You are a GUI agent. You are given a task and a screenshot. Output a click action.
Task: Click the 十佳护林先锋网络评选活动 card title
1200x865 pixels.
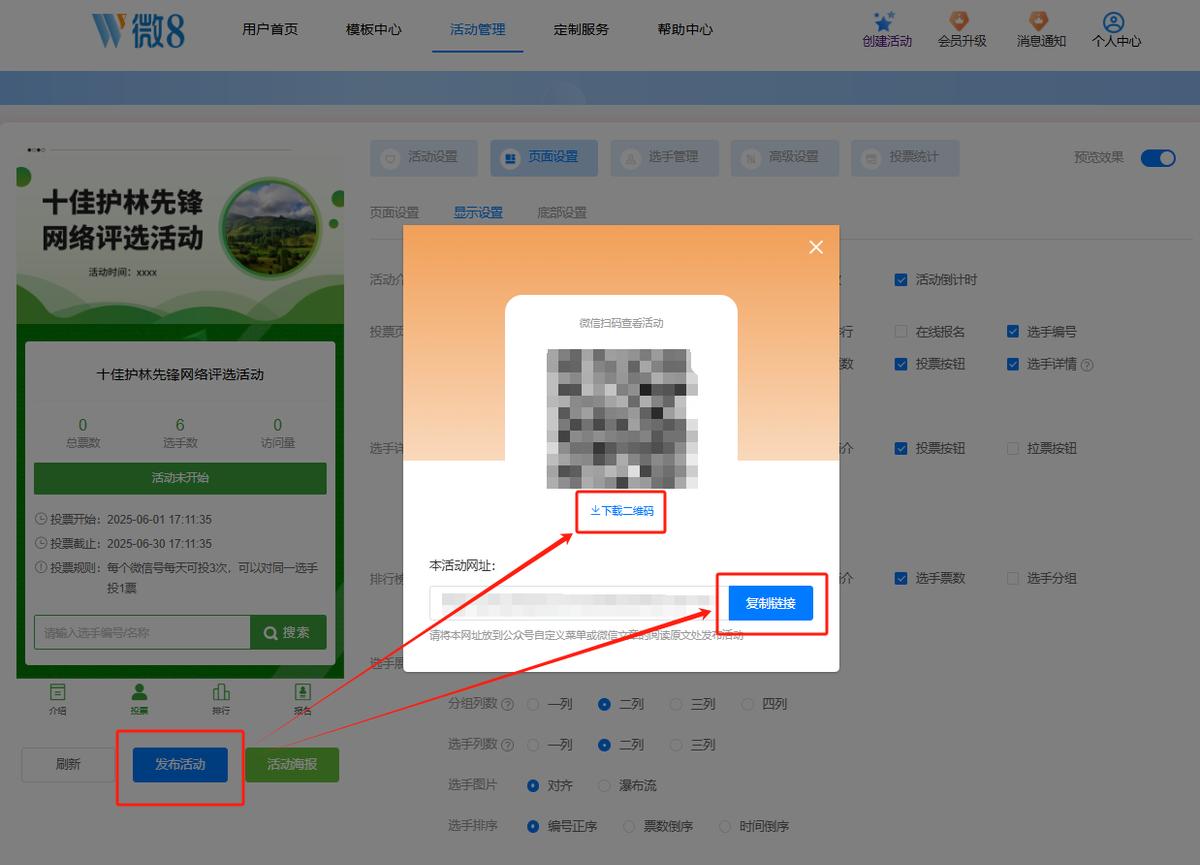(x=180, y=375)
